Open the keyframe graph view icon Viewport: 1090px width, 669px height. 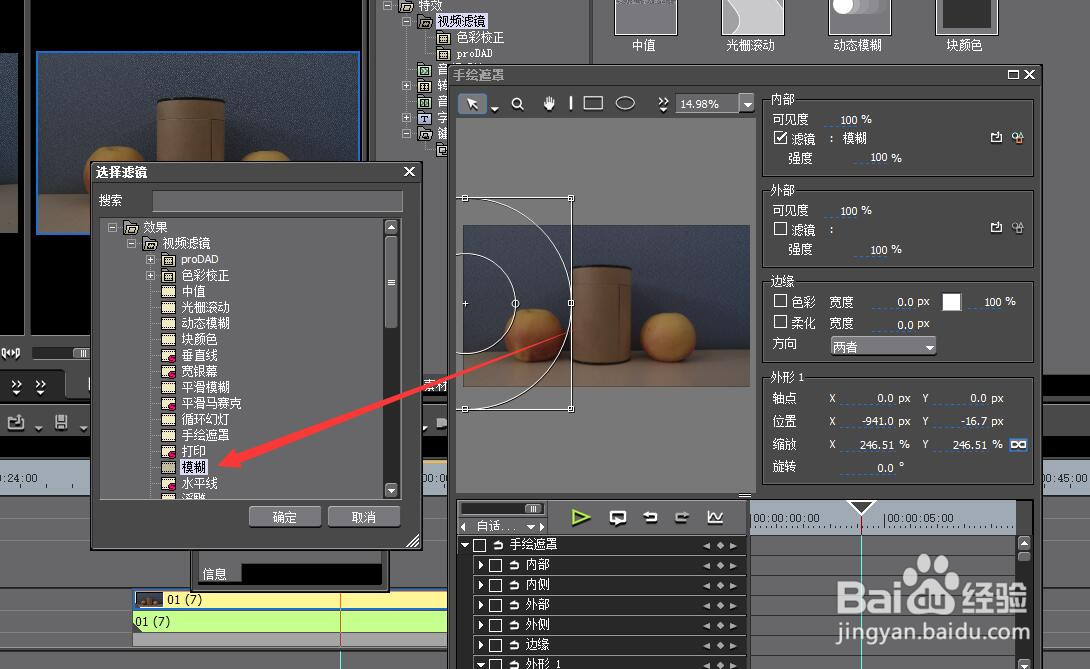click(715, 517)
